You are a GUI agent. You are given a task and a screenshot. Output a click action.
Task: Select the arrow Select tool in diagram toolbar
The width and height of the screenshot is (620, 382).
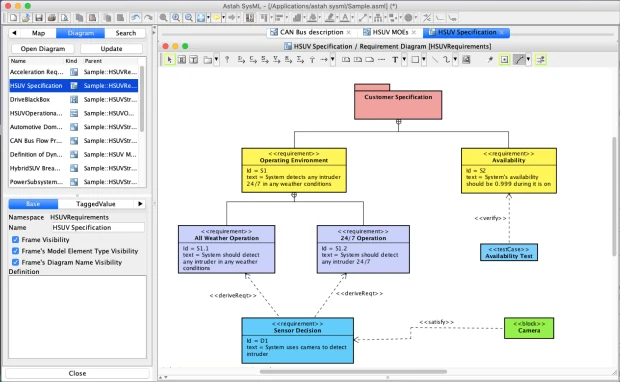169,60
